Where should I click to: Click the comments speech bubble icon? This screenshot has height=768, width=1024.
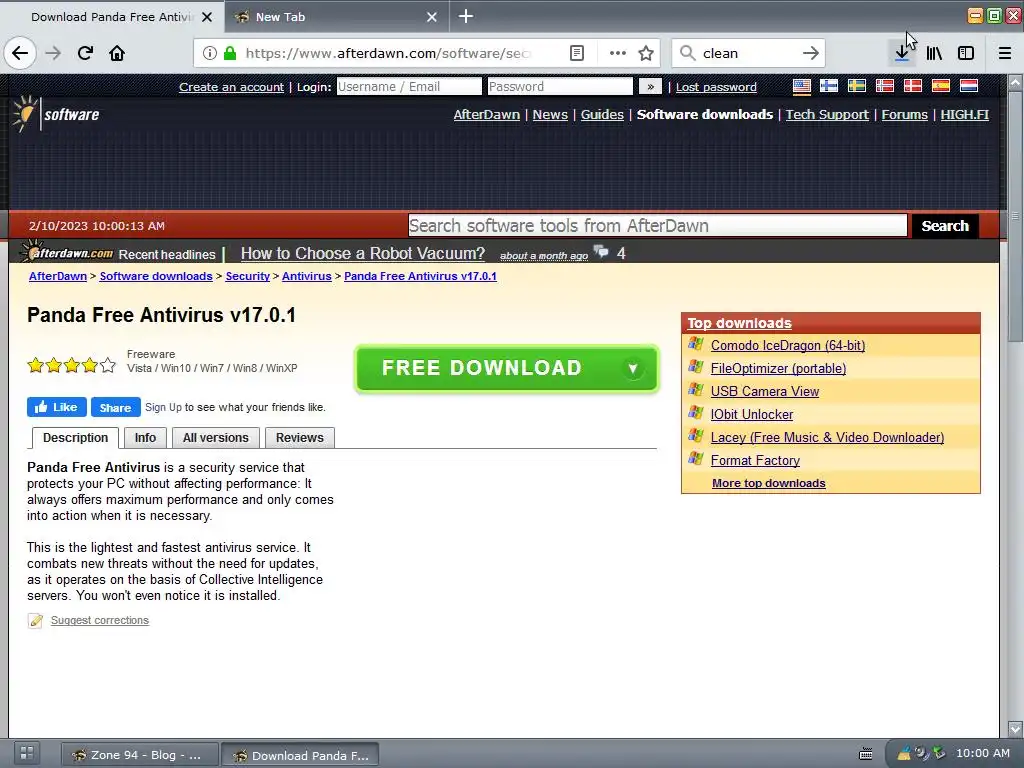[x=601, y=251]
